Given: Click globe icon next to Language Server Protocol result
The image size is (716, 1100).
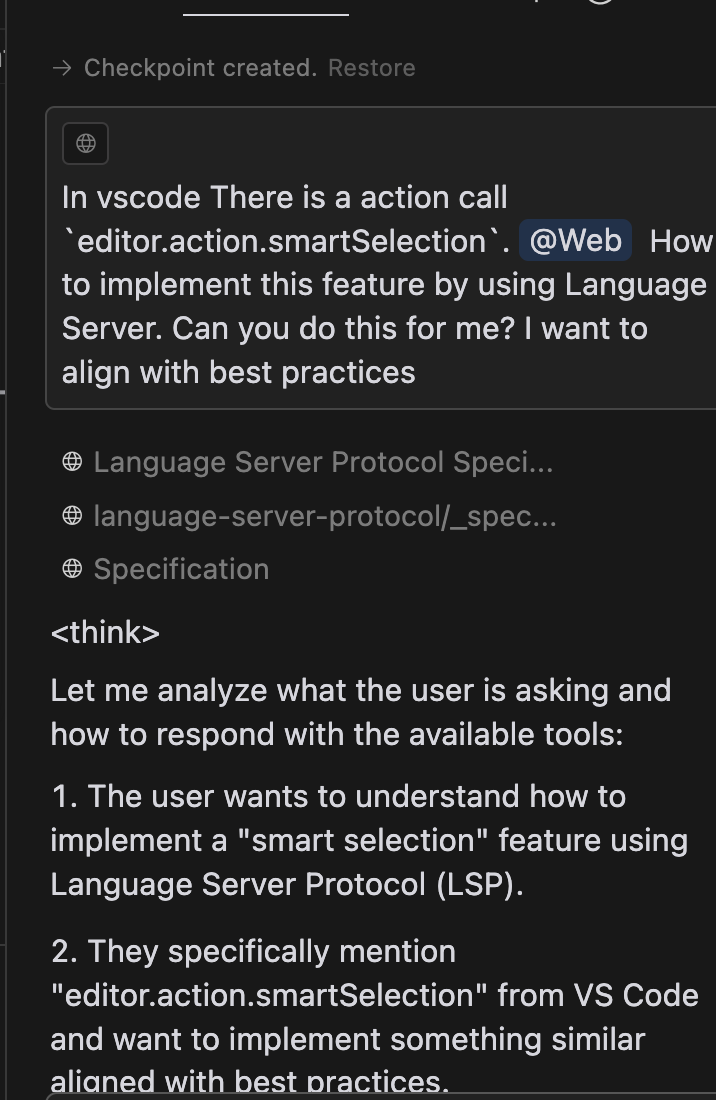Looking at the screenshot, I should pos(72,462).
